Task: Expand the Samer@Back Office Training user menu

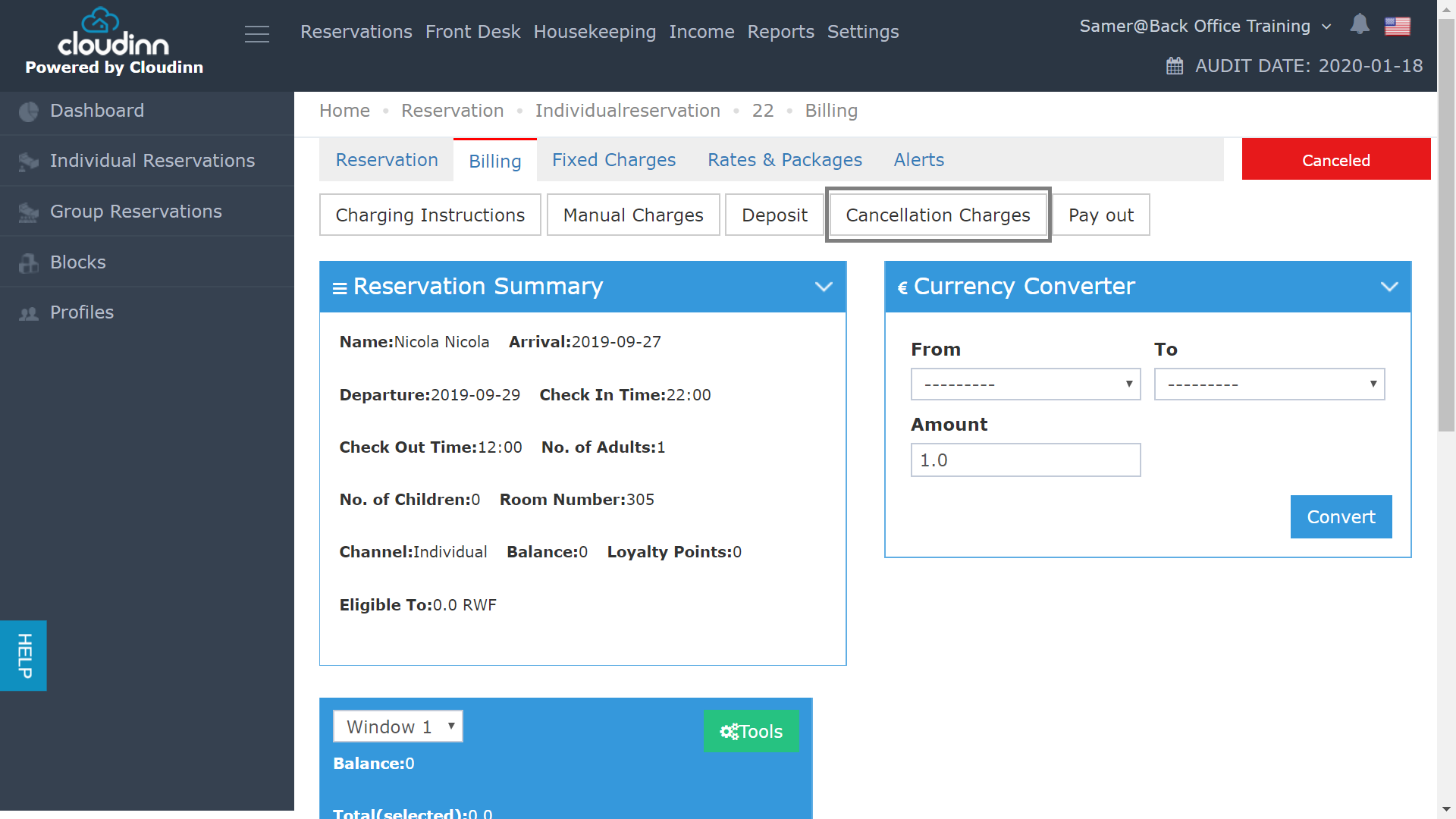Action: [1205, 27]
